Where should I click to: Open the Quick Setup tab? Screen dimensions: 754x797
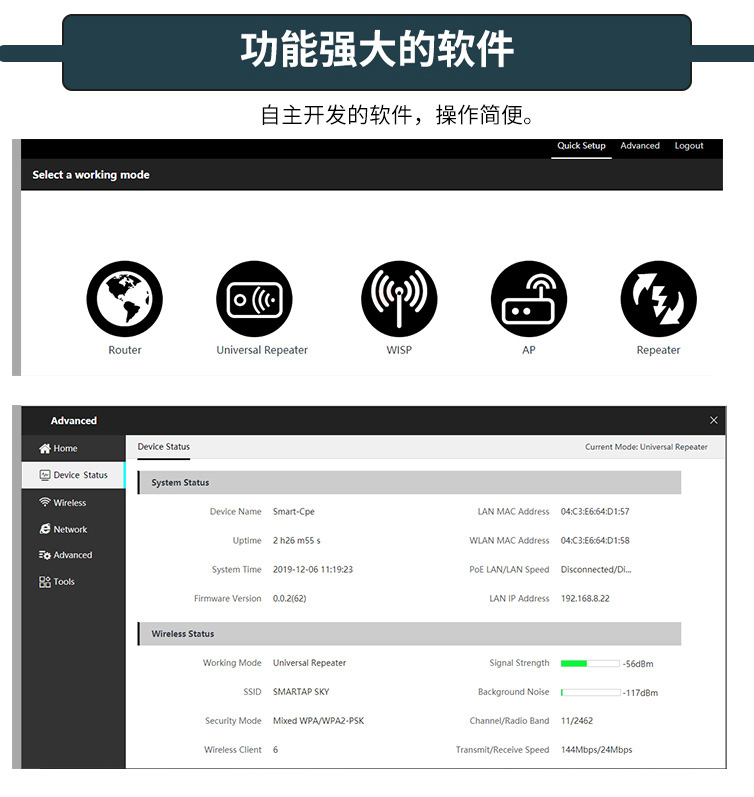point(581,146)
